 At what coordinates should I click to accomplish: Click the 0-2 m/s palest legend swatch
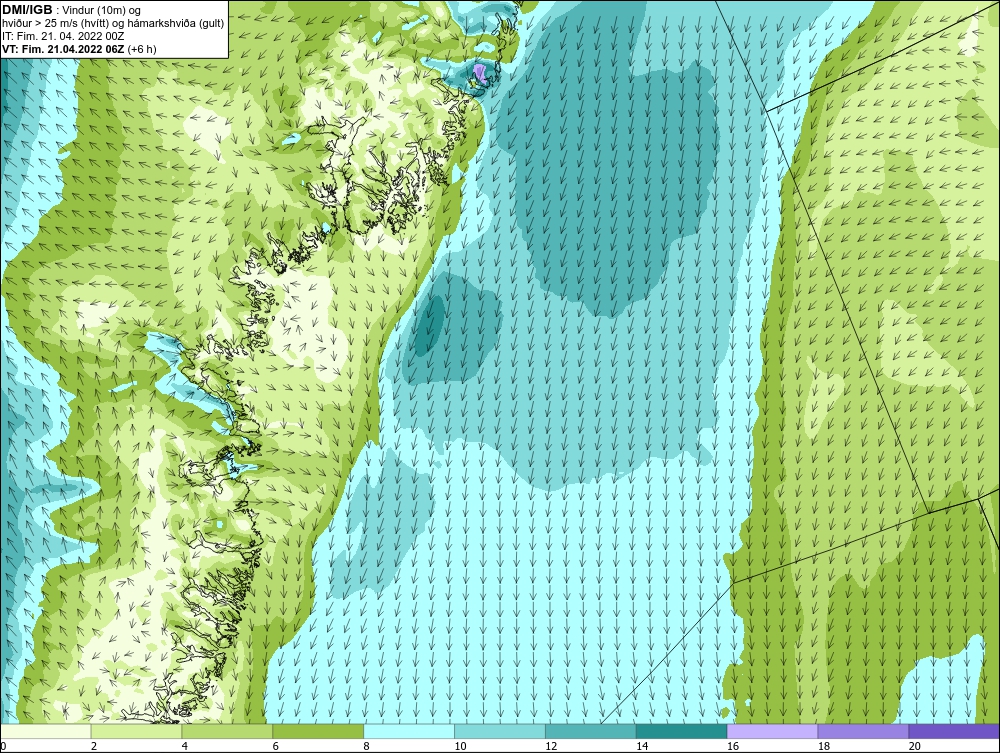coord(46,731)
